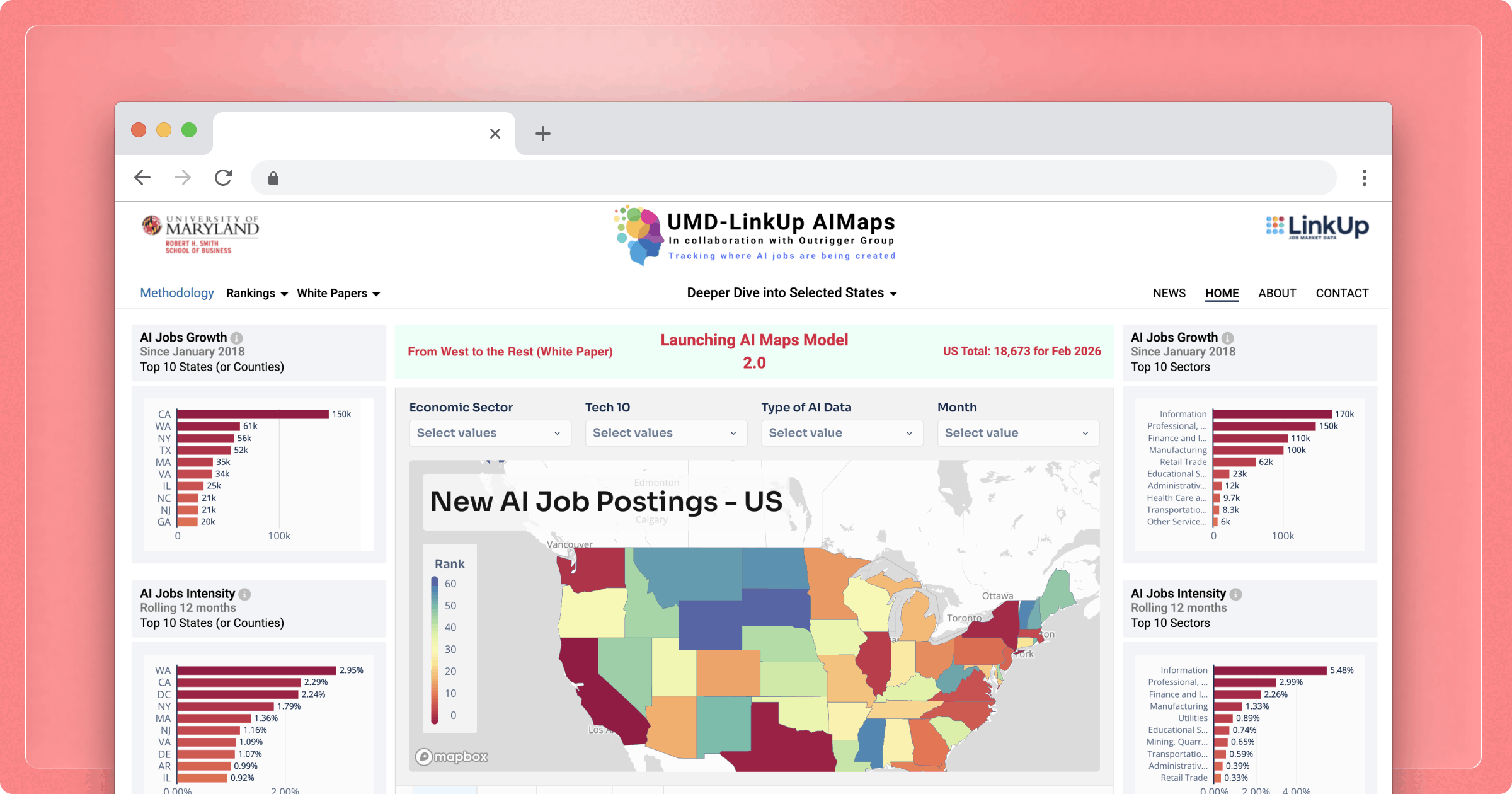Click the LinkUp logo
The width and height of the screenshot is (1512, 794).
[1317, 227]
